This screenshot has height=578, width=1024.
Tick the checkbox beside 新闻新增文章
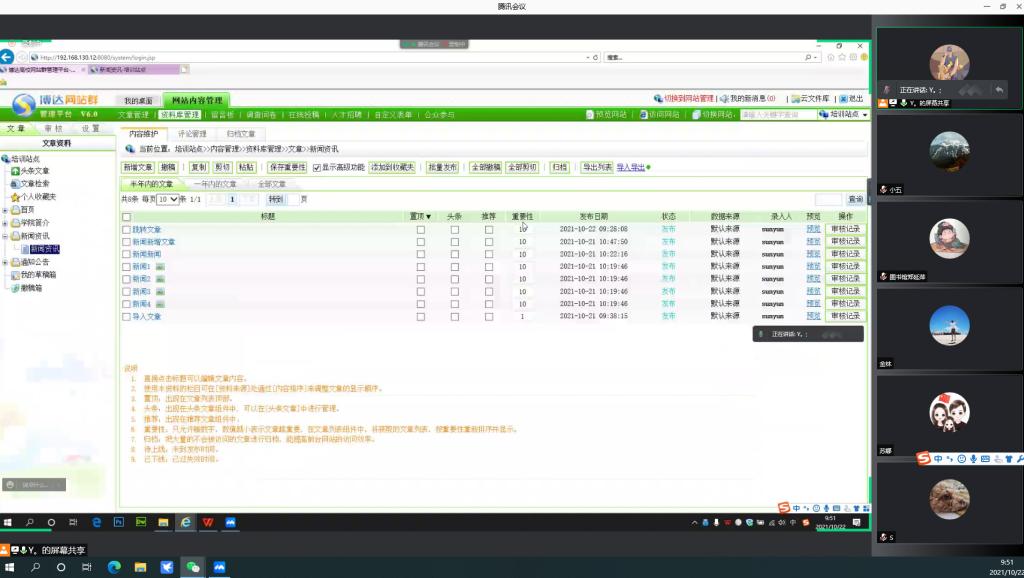click(126, 242)
